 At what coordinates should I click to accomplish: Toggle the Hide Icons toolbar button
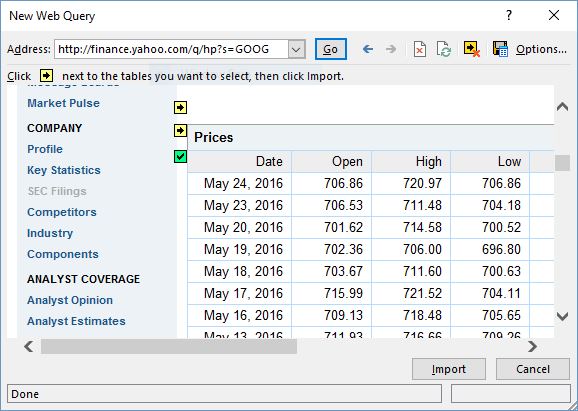pyautogui.click(x=472, y=49)
